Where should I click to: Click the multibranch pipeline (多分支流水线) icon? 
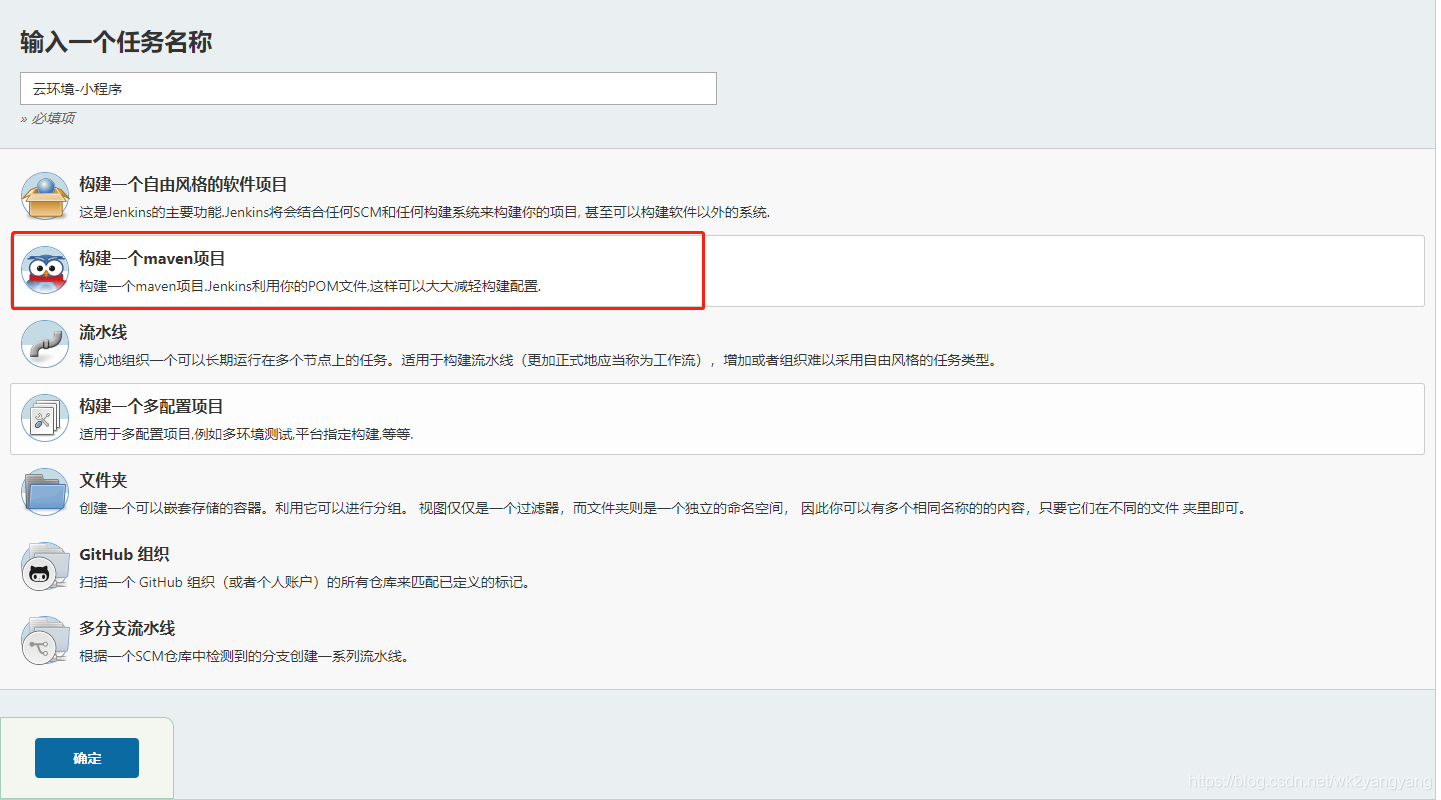point(45,640)
